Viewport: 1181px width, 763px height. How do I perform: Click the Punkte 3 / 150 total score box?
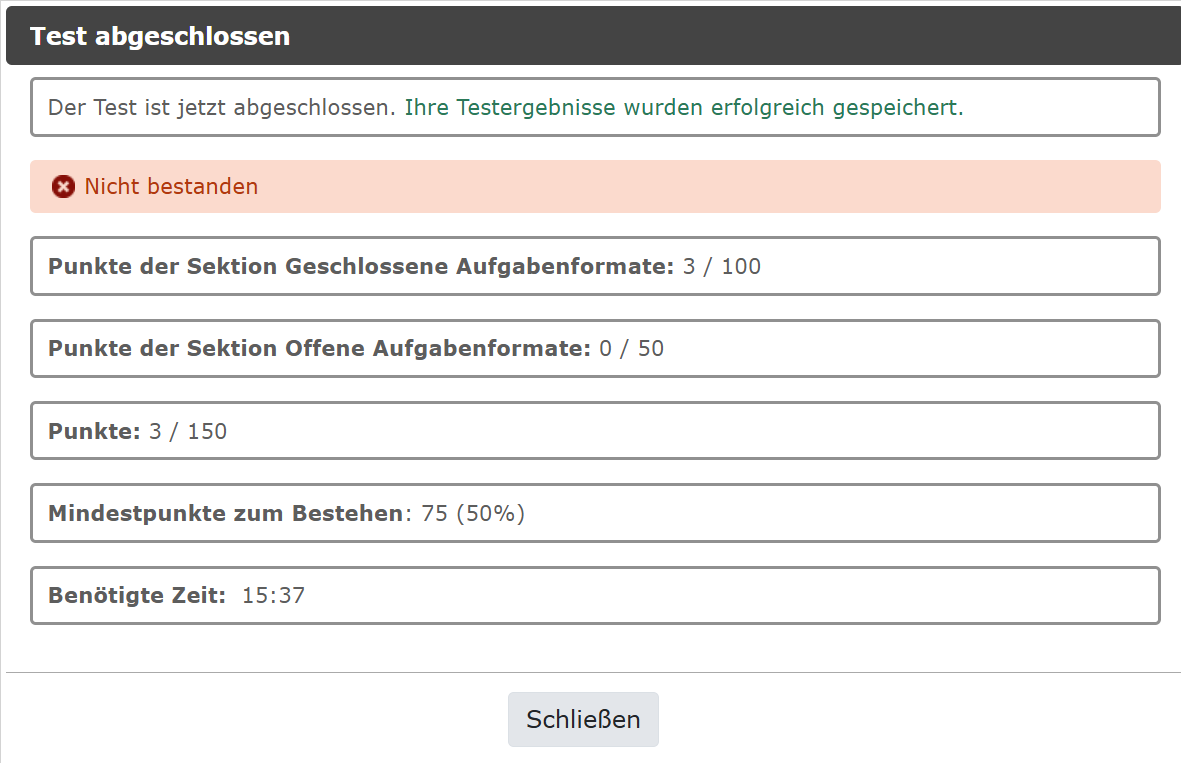[x=594, y=430]
